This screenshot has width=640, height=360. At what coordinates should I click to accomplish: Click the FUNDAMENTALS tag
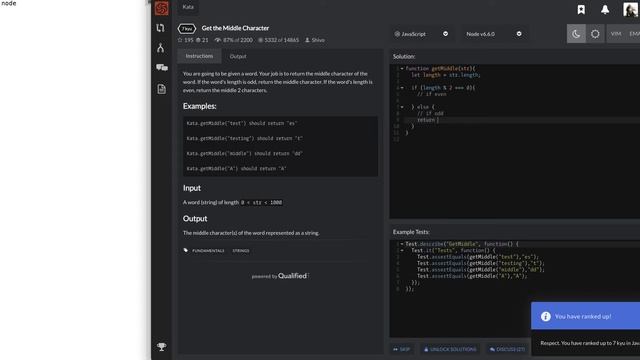(x=208, y=251)
